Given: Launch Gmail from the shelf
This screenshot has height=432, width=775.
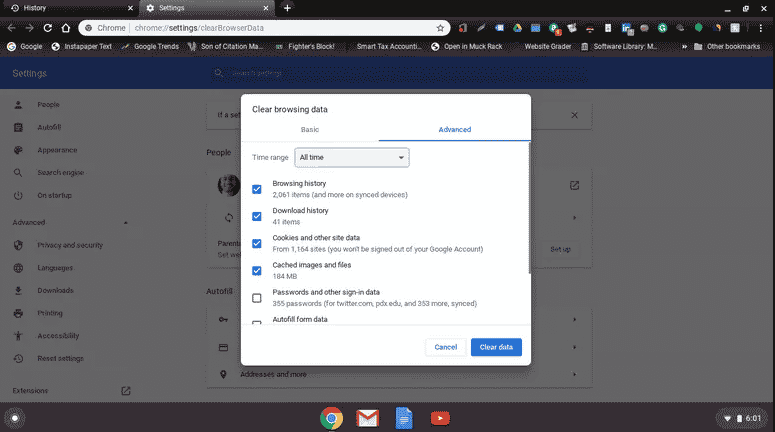Looking at the screenshot, I should tap(368, 419).
